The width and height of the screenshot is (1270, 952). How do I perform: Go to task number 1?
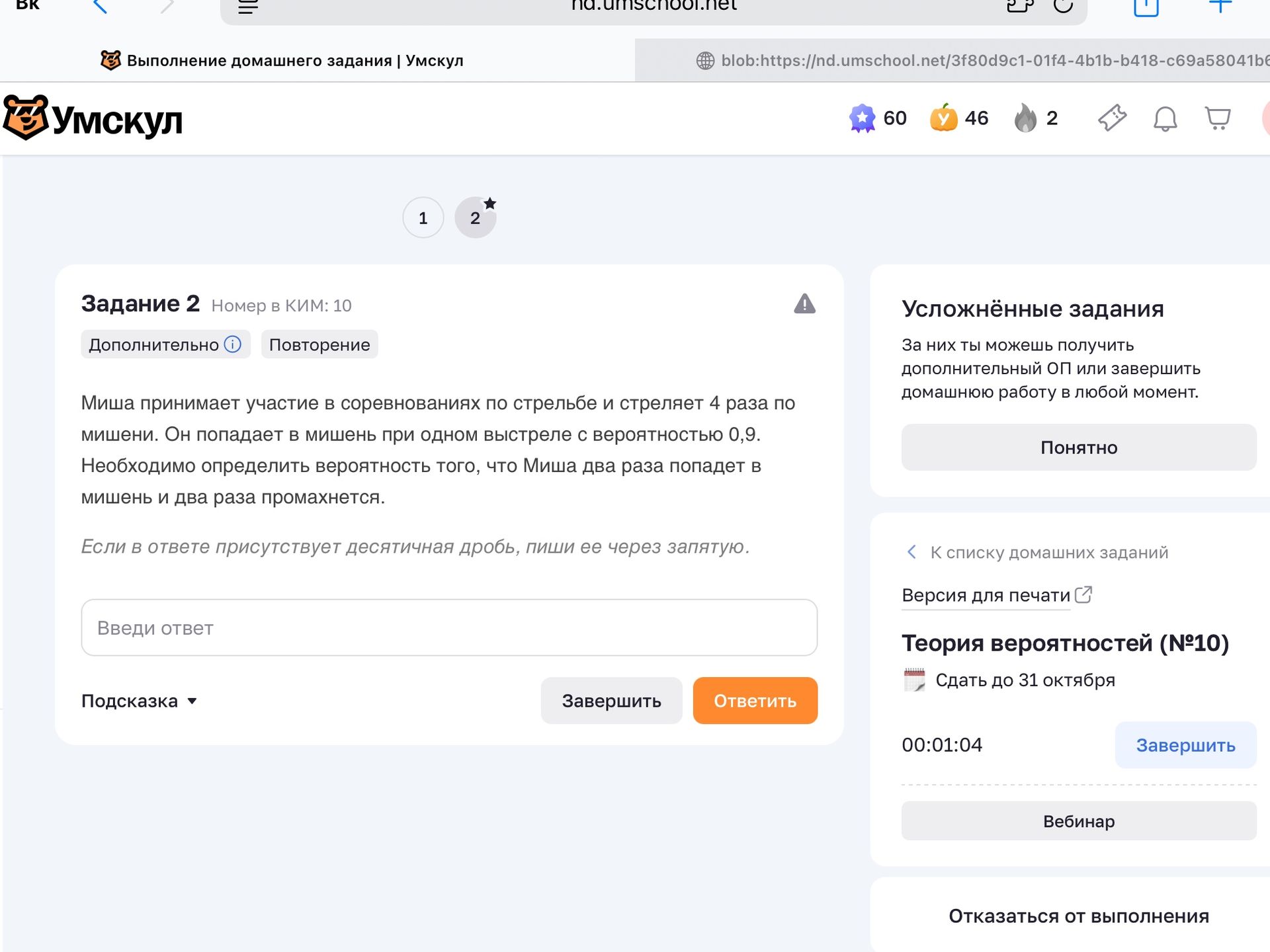(x=423, y=218)
